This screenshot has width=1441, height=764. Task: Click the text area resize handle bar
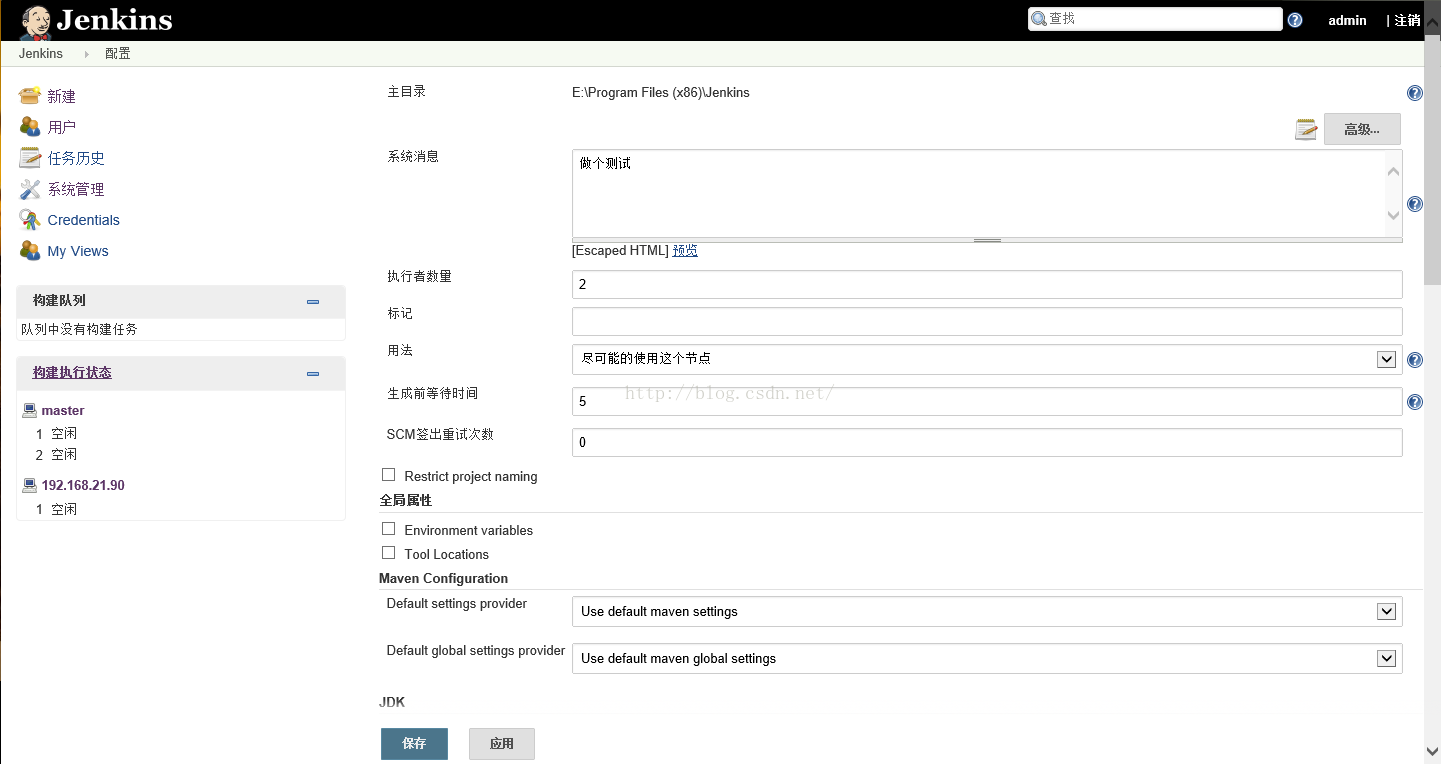[987, 240]
